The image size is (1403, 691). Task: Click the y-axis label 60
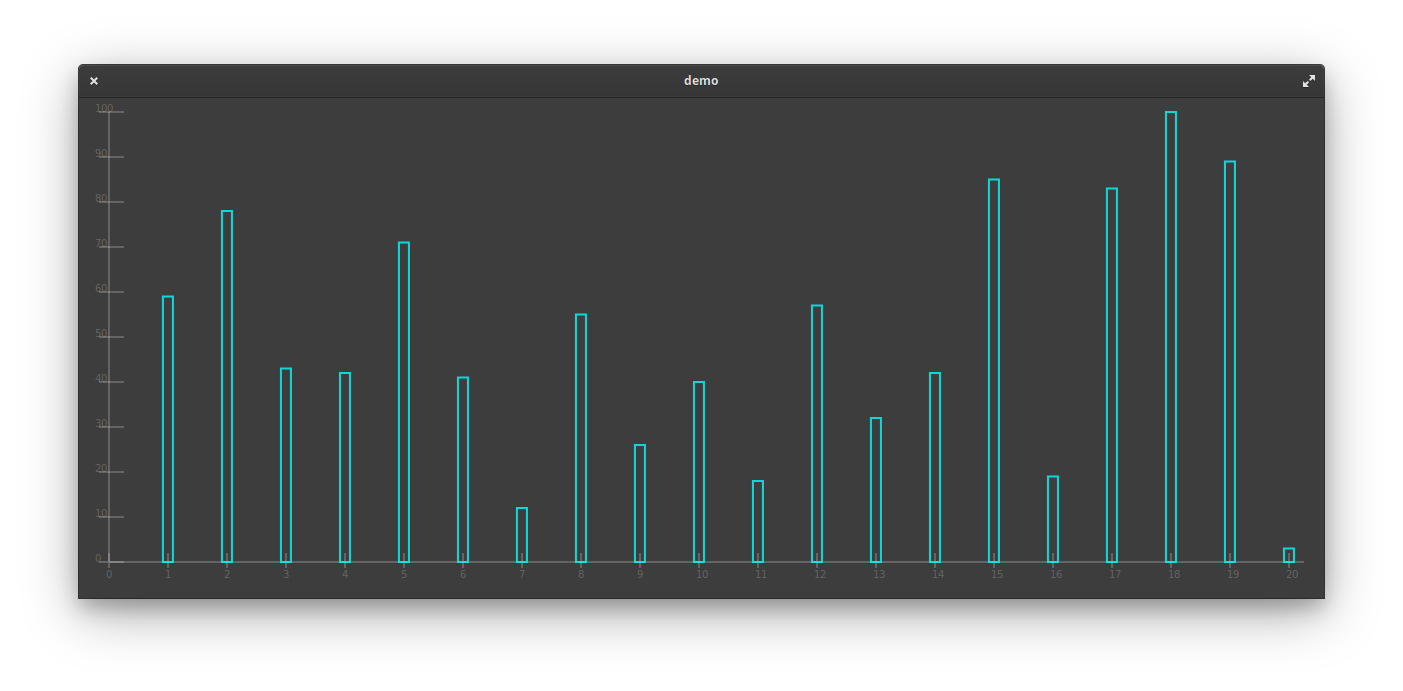pyautogui.click(x=102, y=288)
